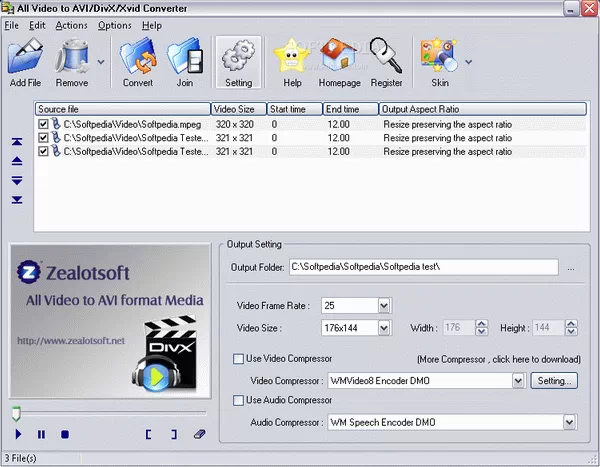Click the Zealotsoft preview banner image
The width and height of the screenshot is (600, 467).
point(110,321)
